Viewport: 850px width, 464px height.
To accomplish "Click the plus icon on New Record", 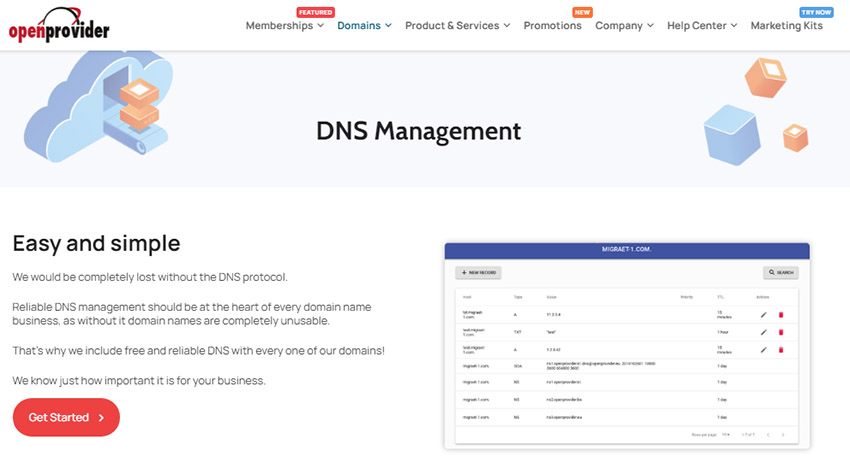I will [464, 273].
